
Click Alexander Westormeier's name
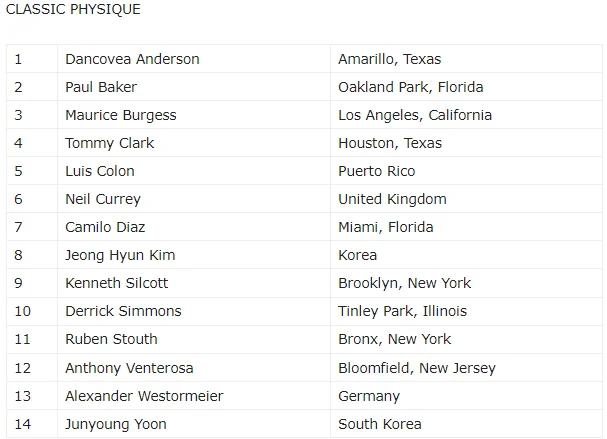tap(144, 395)
